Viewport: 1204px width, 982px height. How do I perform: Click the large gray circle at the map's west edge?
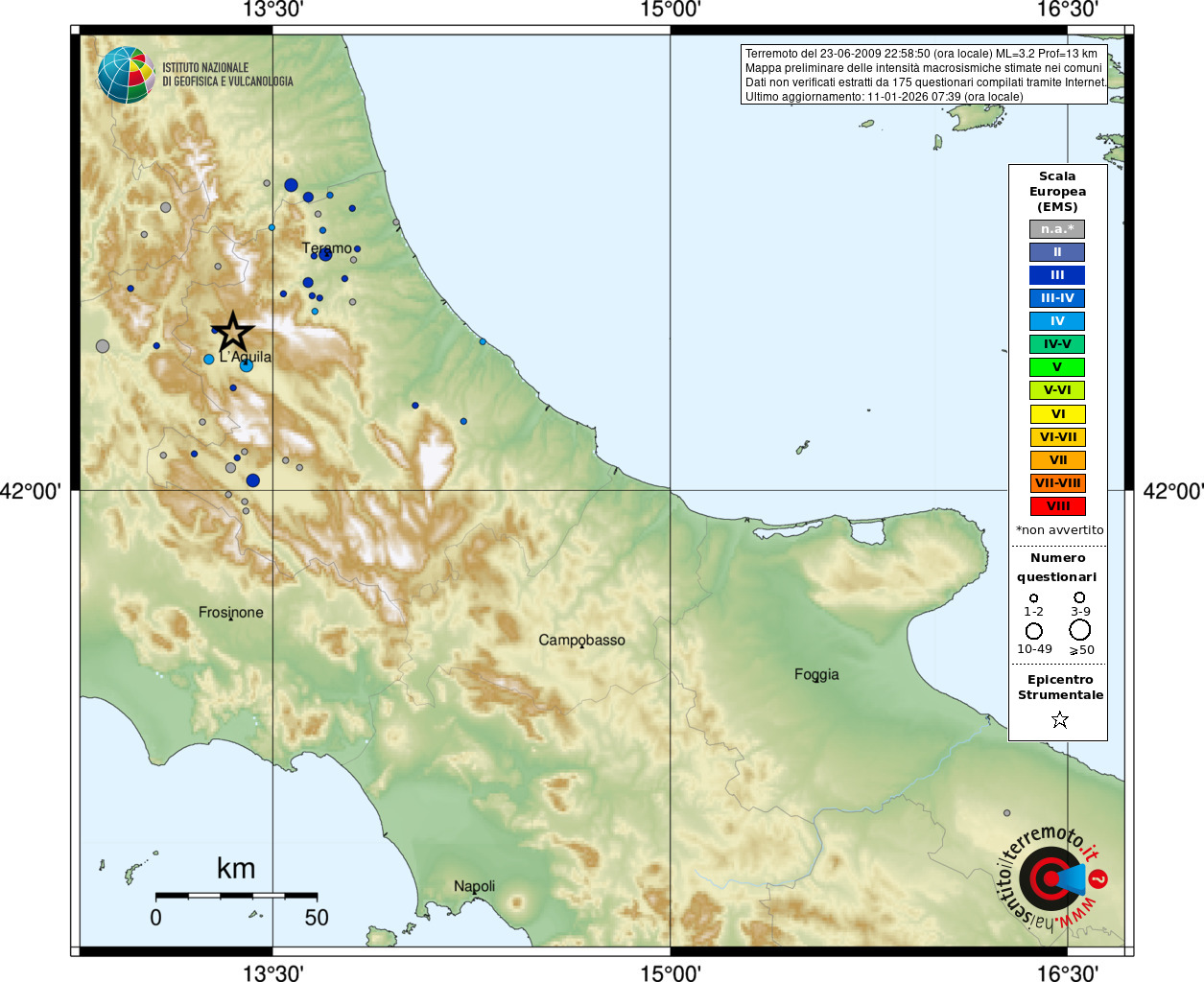[103, 346]
